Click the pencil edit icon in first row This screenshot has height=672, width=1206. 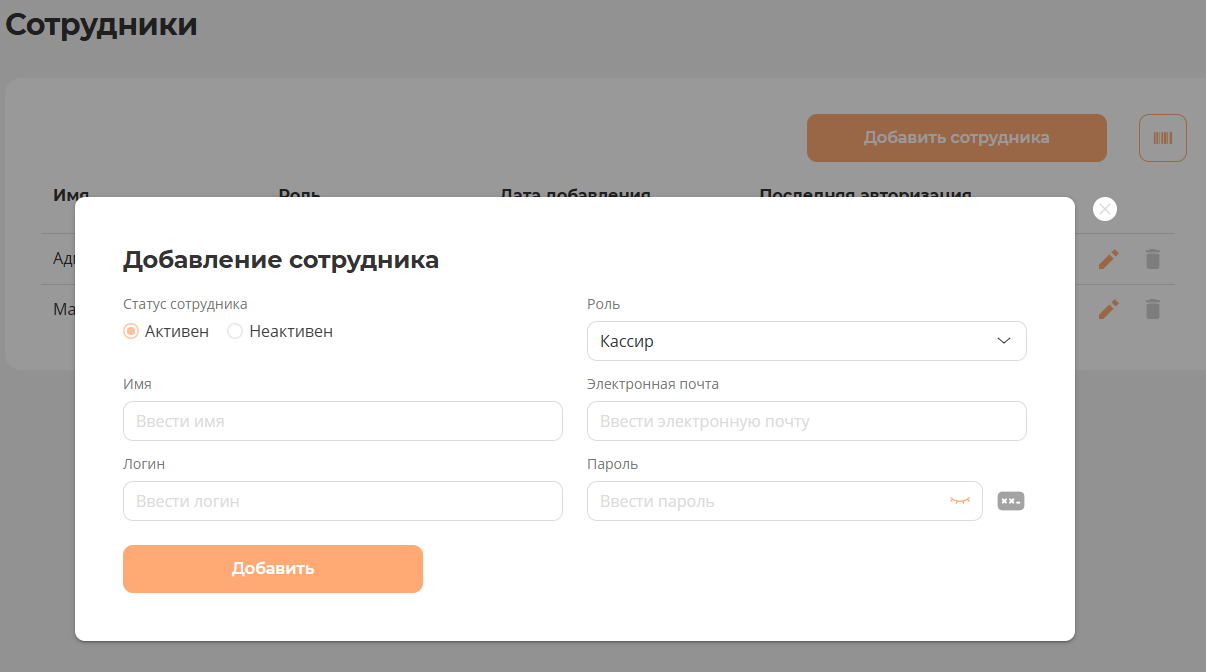tap(1108, 259)
